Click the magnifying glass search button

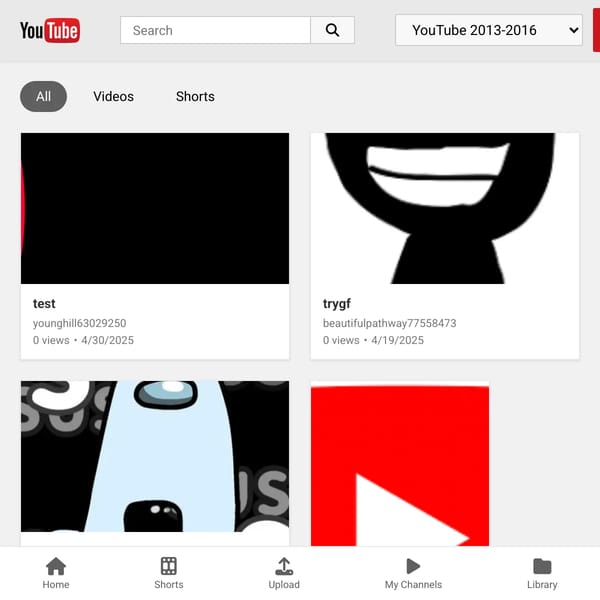tap(332, 30)
